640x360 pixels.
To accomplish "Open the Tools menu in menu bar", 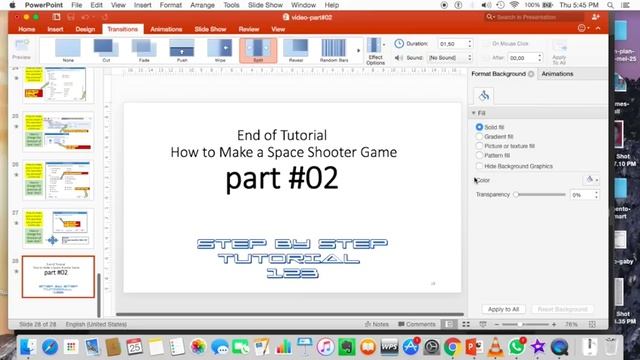I will pyautogui.click(x=231, y=5).
